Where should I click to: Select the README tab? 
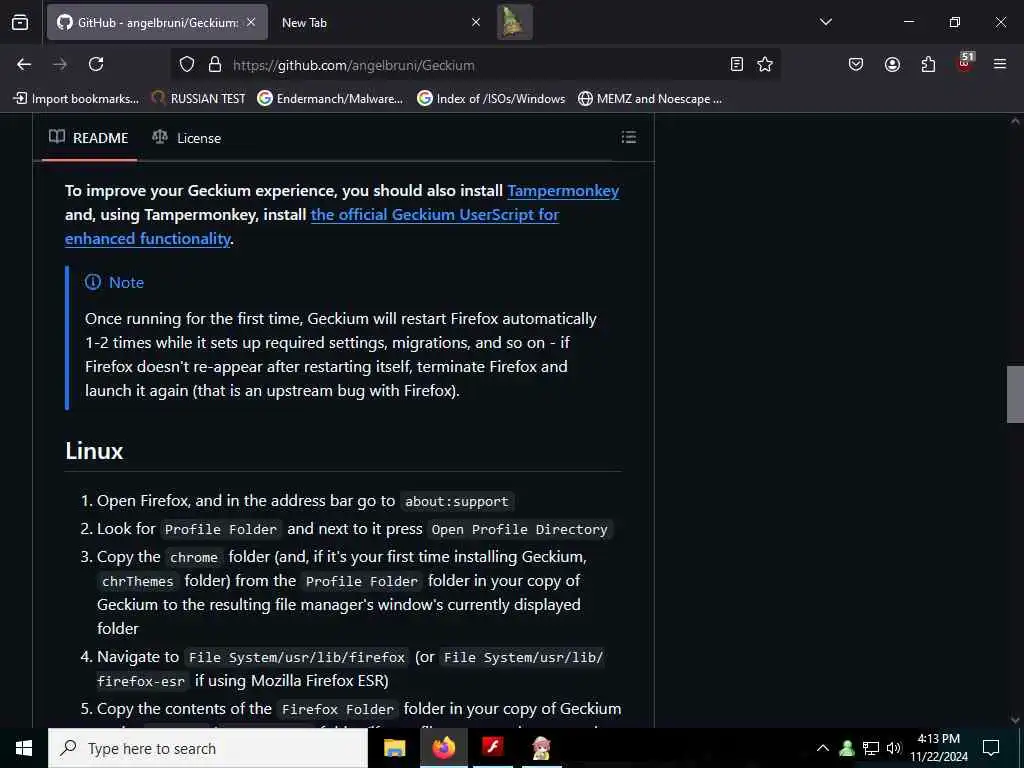click(x=89, y=138)
